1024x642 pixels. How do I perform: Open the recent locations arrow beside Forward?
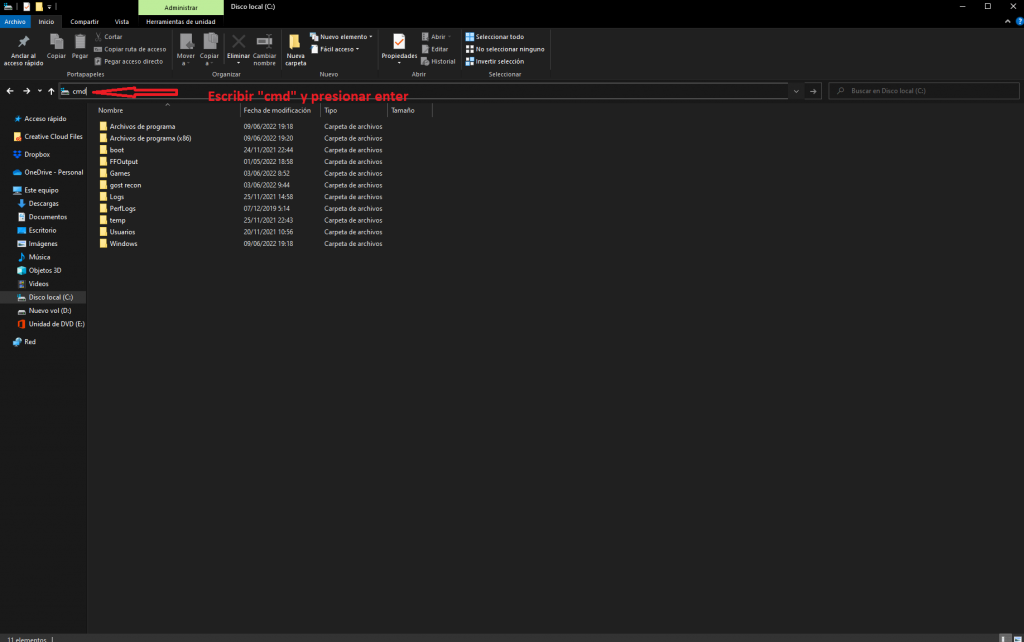39,91
